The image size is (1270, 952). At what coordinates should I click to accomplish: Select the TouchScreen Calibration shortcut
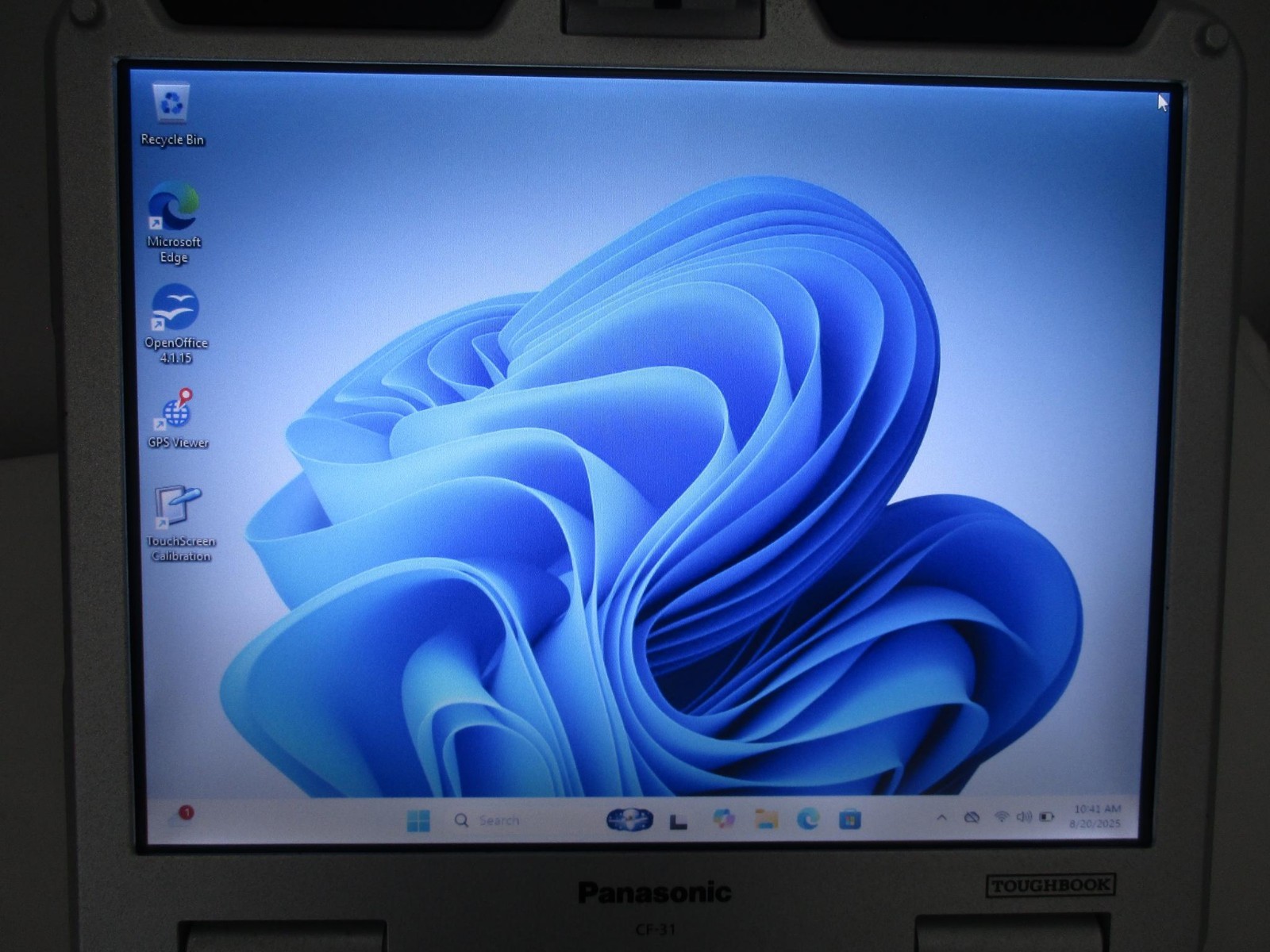coord(180,524)
